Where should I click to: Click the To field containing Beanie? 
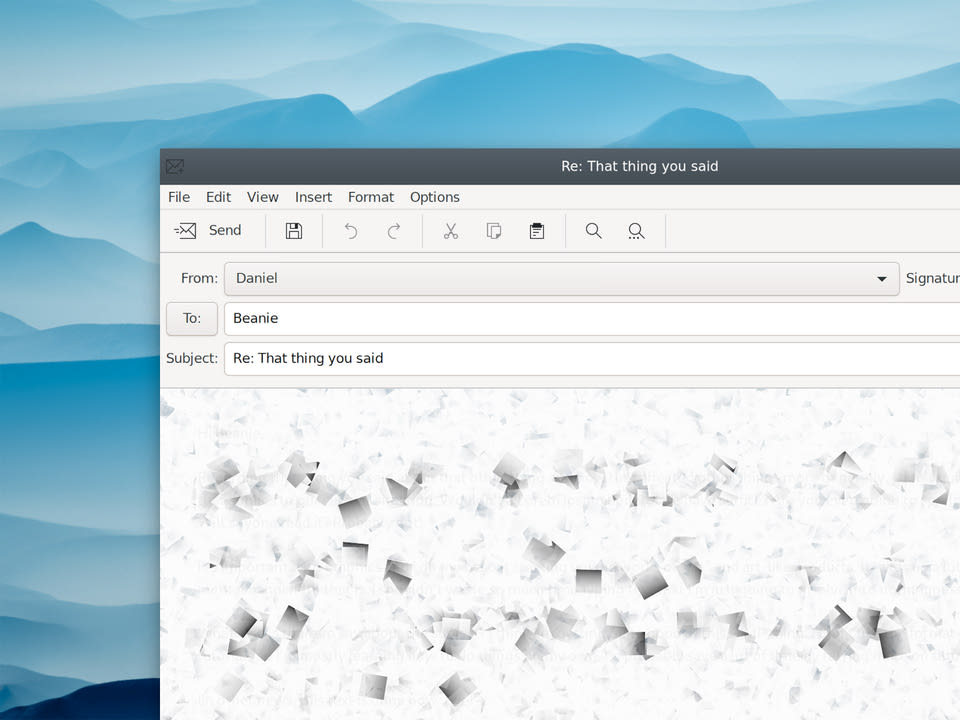(500, 318)
